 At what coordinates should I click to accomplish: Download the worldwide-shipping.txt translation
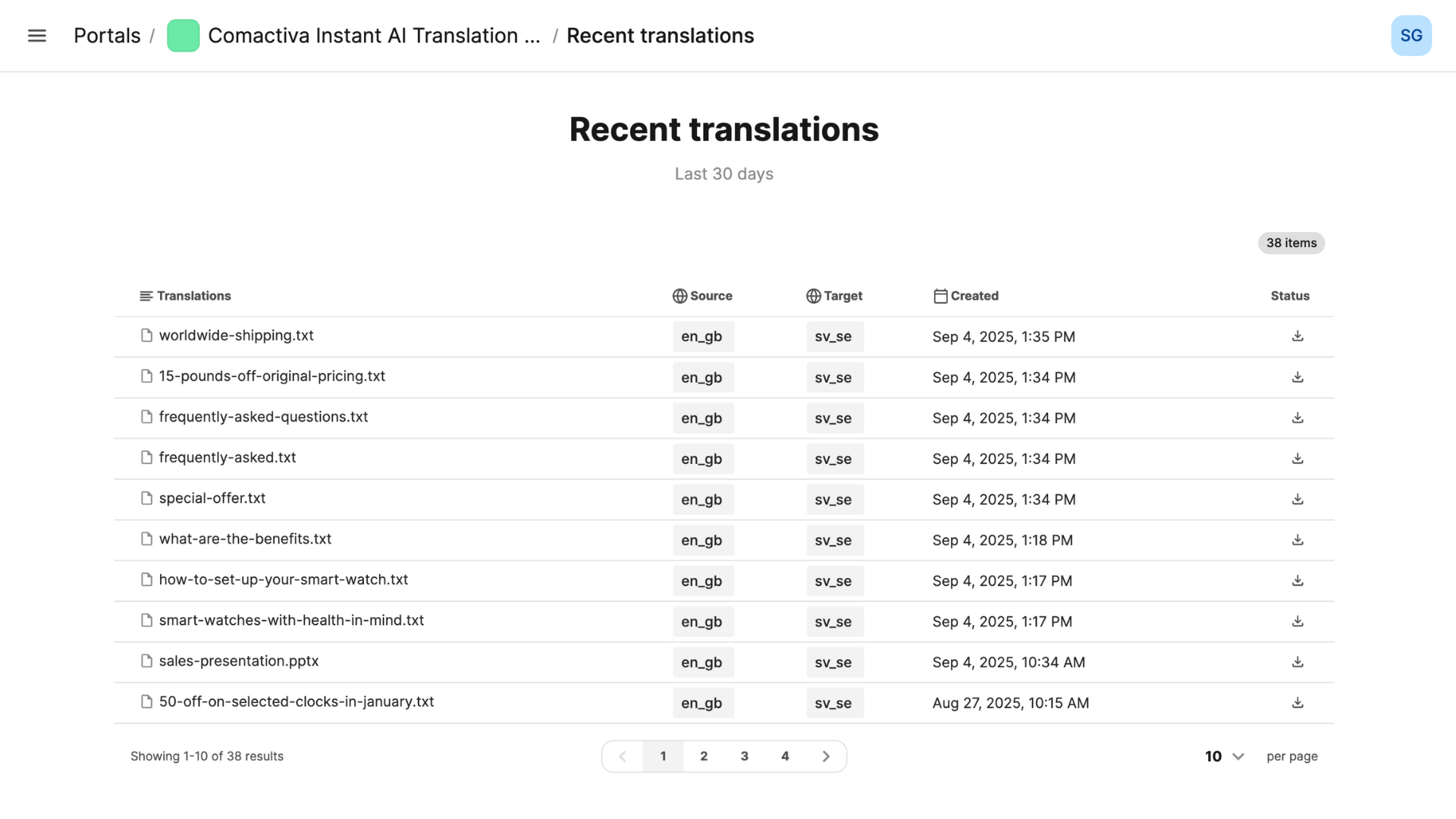[x=1298, y=336]
